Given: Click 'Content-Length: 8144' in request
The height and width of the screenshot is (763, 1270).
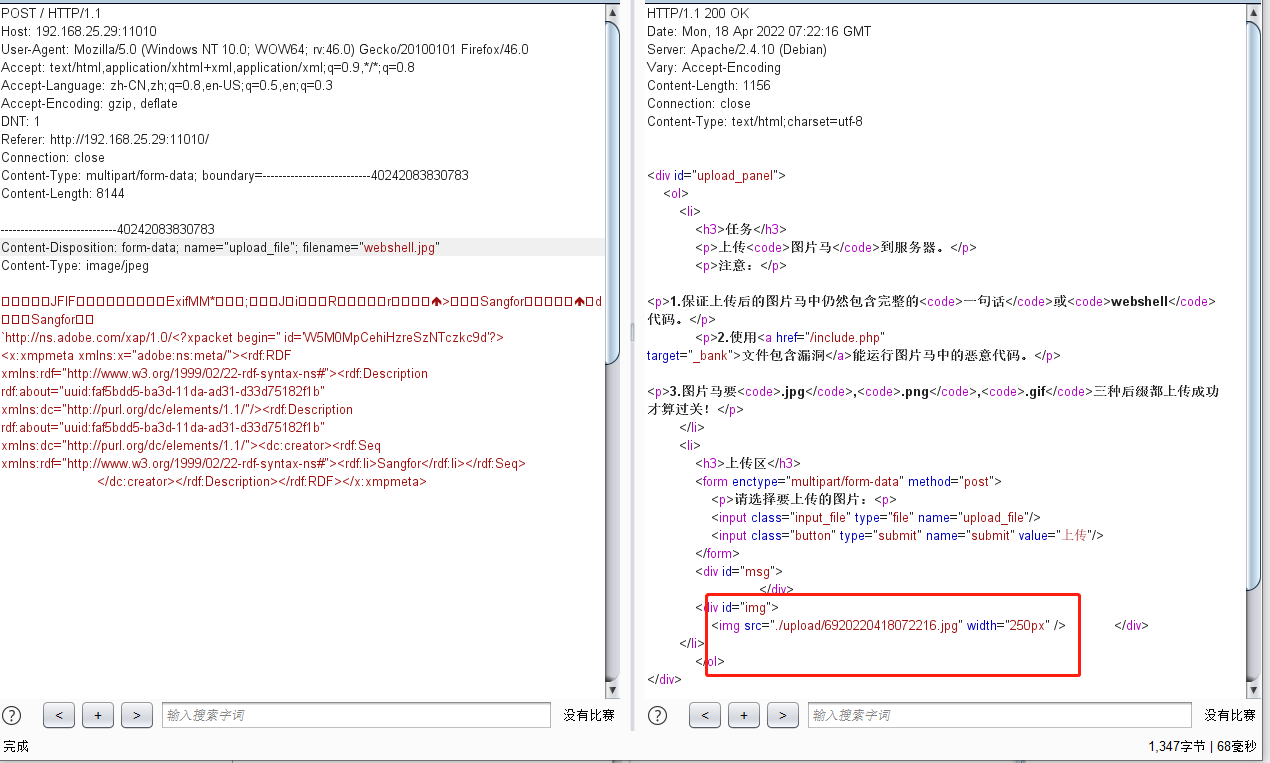Looking at the screenshot, I should 63,193.
